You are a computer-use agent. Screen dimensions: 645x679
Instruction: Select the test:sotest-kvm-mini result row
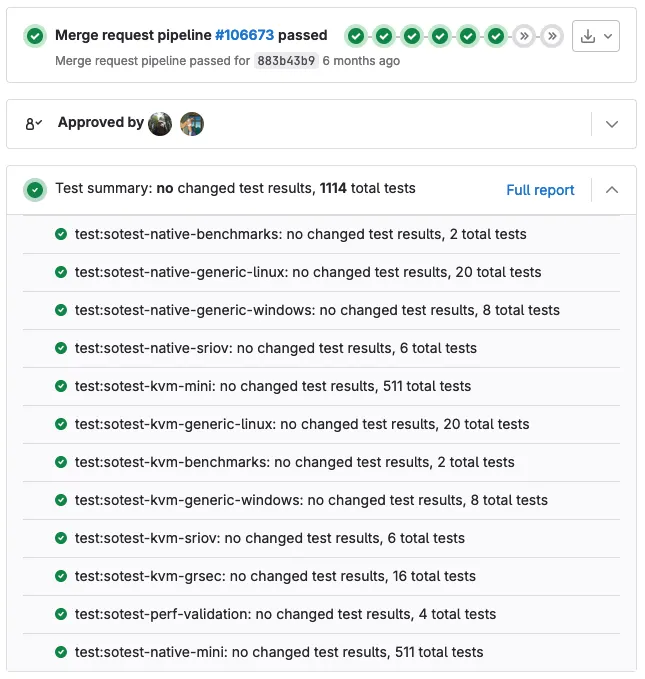[321, 386]
